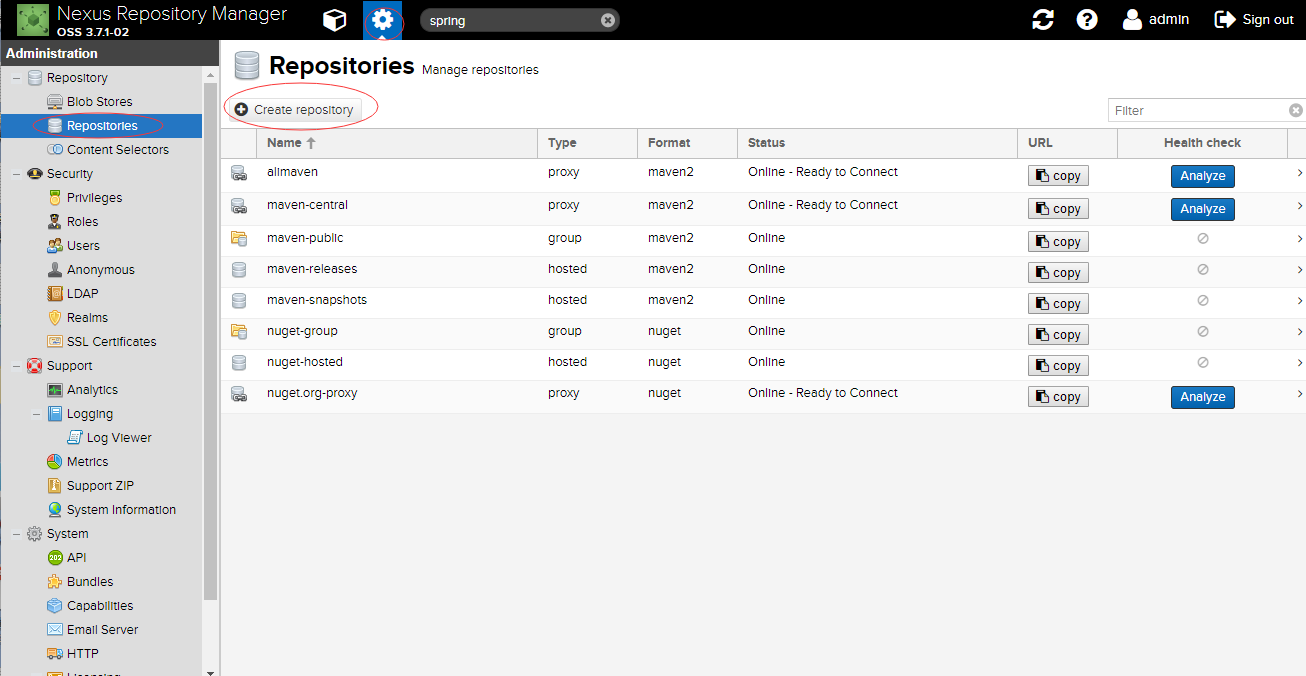The height and width of the screenshot is (676, 1306).
Task: Copy URL of maven-public repository
Action: pos(1058,242)
